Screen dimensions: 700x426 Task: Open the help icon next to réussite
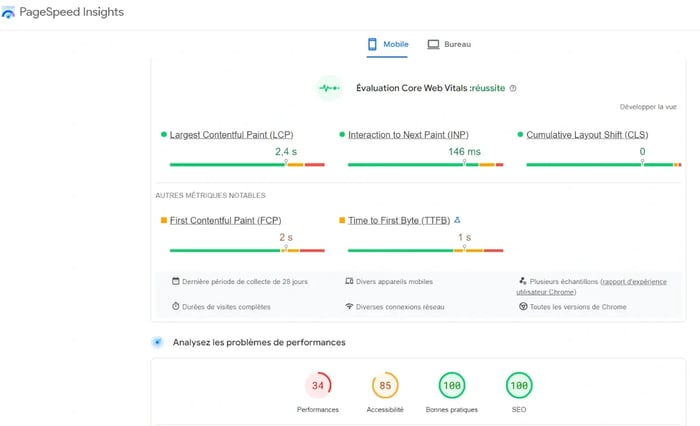point(513,88)
